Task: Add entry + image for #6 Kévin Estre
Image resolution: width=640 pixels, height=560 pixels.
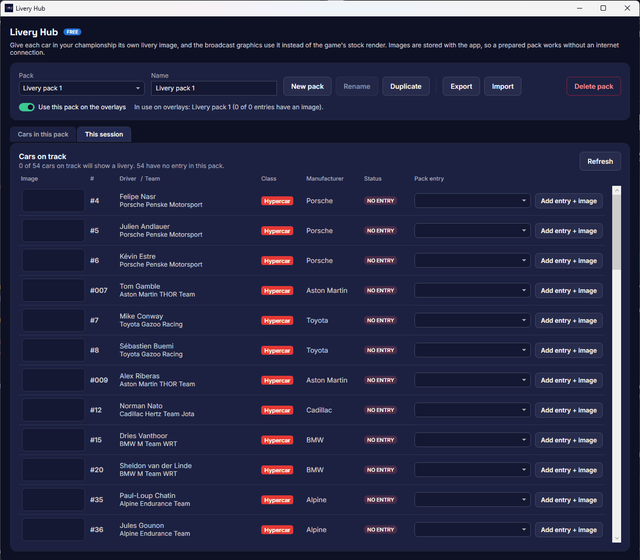Action: coord(569,260)
